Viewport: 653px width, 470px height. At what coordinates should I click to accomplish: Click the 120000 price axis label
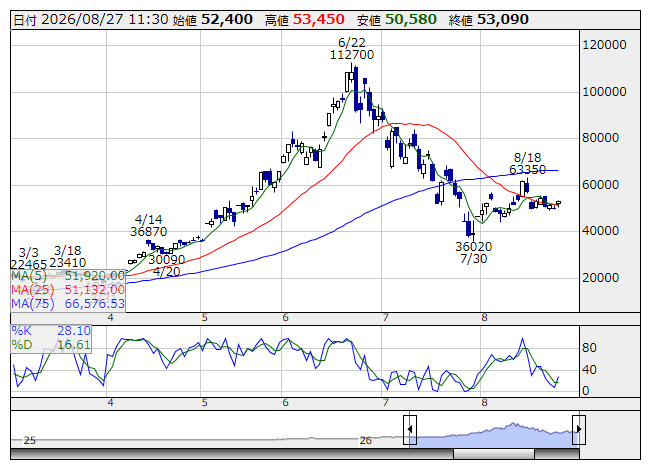604,45
